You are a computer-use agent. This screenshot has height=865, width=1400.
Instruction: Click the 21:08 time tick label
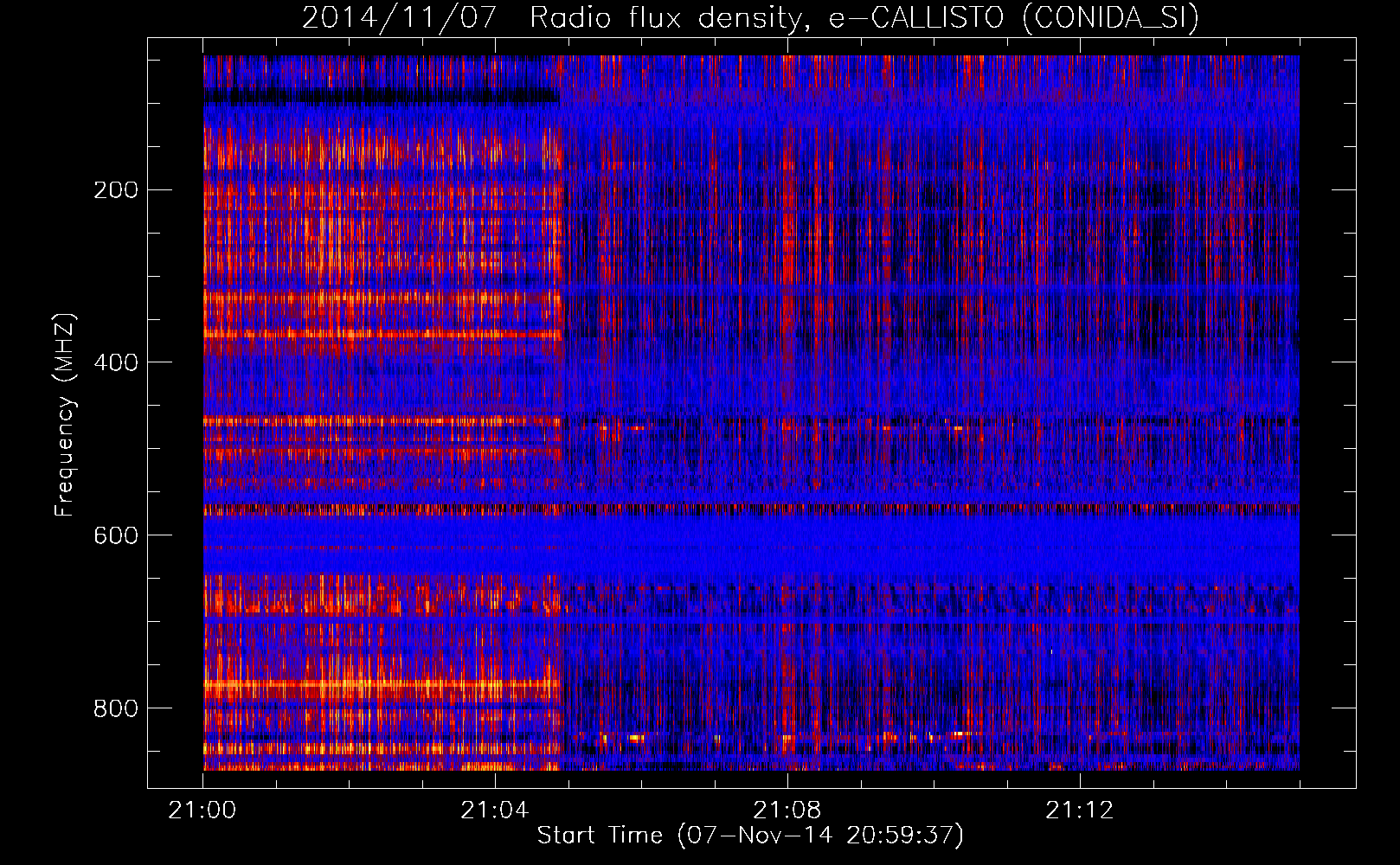(787, 810)
